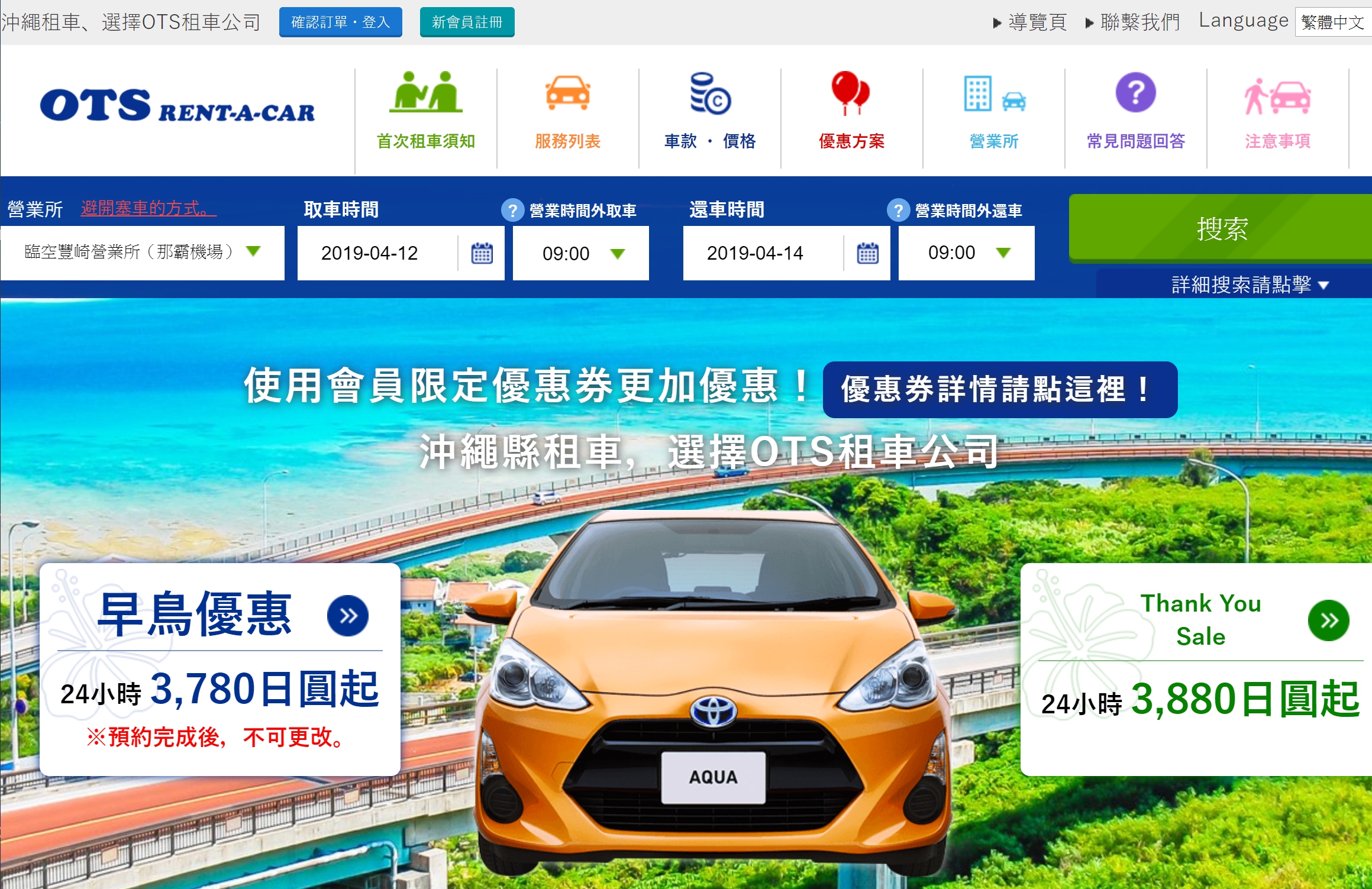Click 優惠券詳情請點這裡 button

click(1000, 390)
